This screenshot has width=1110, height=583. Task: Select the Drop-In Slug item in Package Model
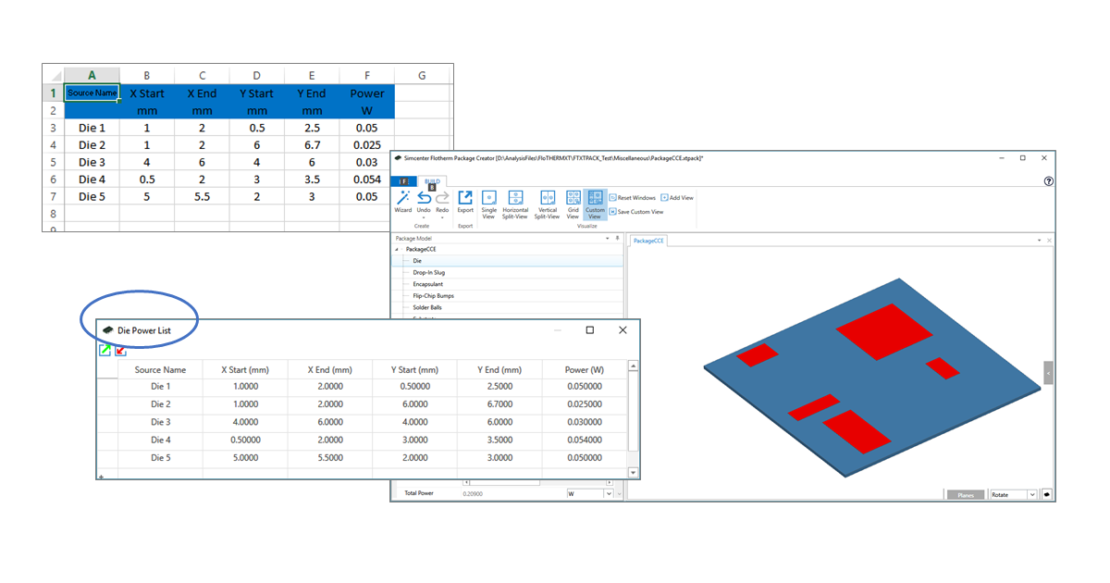430,272
